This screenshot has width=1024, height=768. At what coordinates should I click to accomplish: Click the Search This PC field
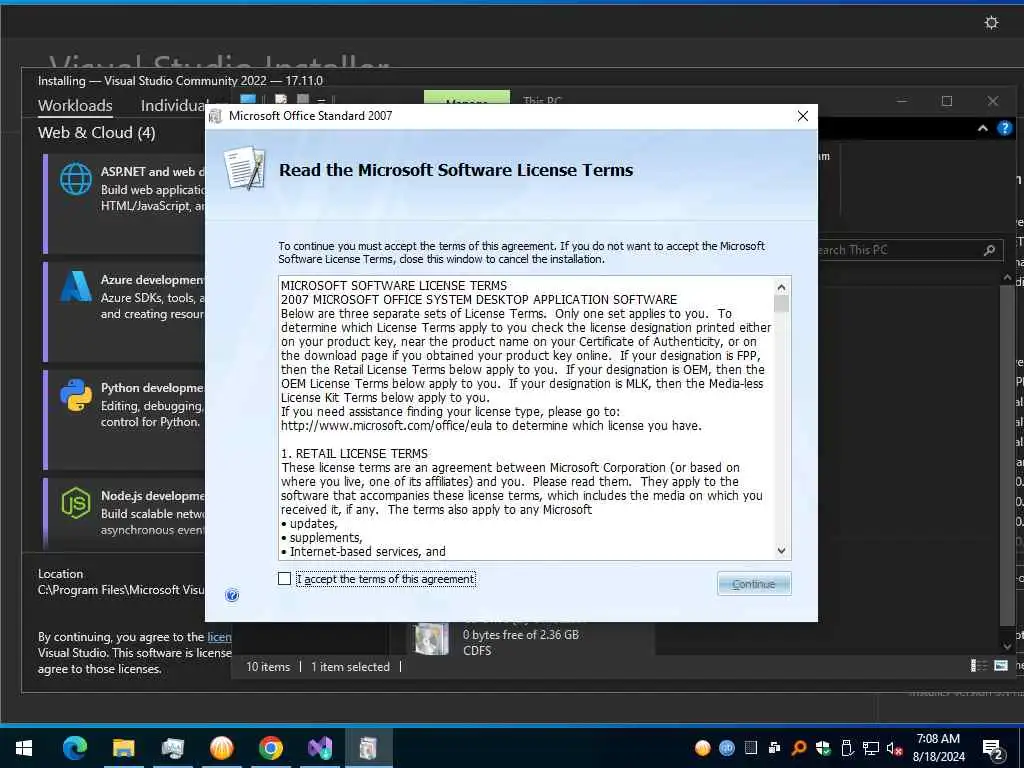[909, 249]
